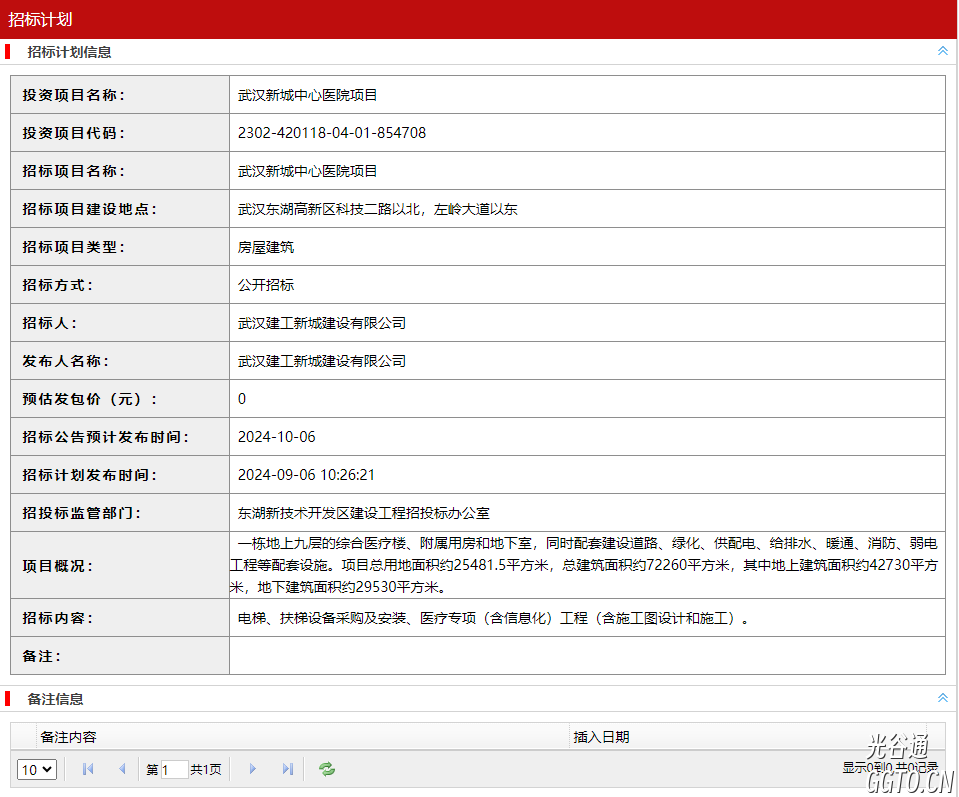Click the 公开招标 tender method value
Viewport: 959px width, 797px height.
pos(266,285)
